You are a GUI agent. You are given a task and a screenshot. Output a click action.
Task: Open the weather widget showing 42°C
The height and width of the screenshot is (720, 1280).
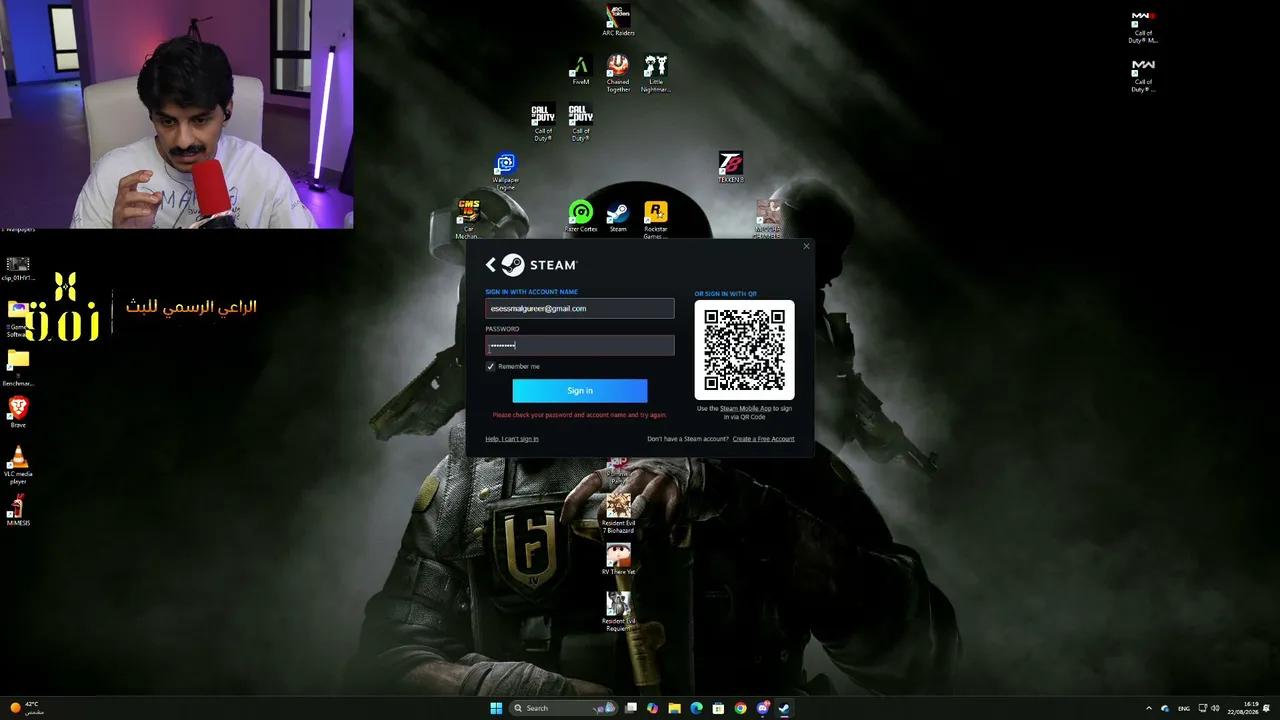(26, 708)
